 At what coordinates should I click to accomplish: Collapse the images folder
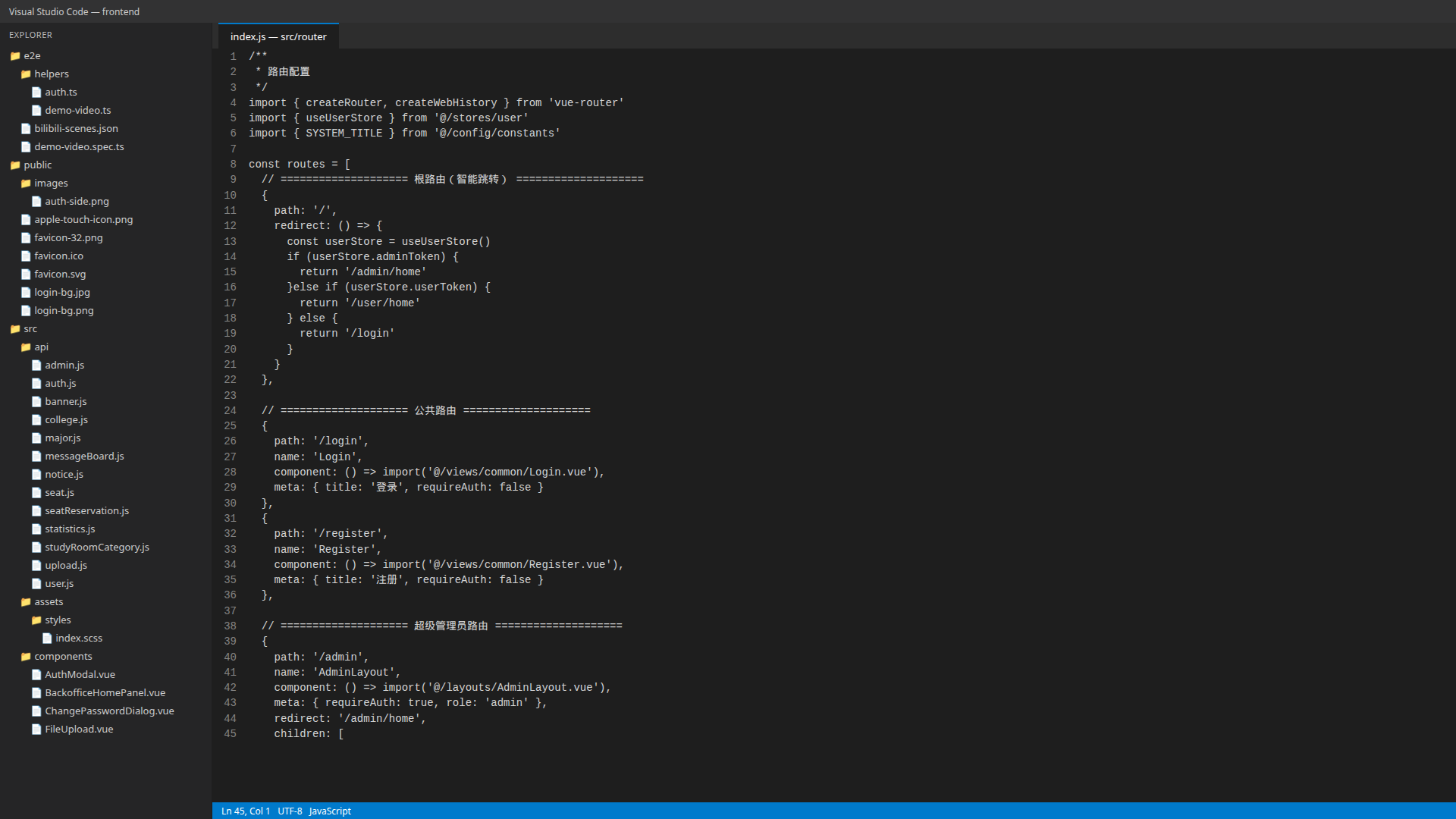[x=105, y=184]
